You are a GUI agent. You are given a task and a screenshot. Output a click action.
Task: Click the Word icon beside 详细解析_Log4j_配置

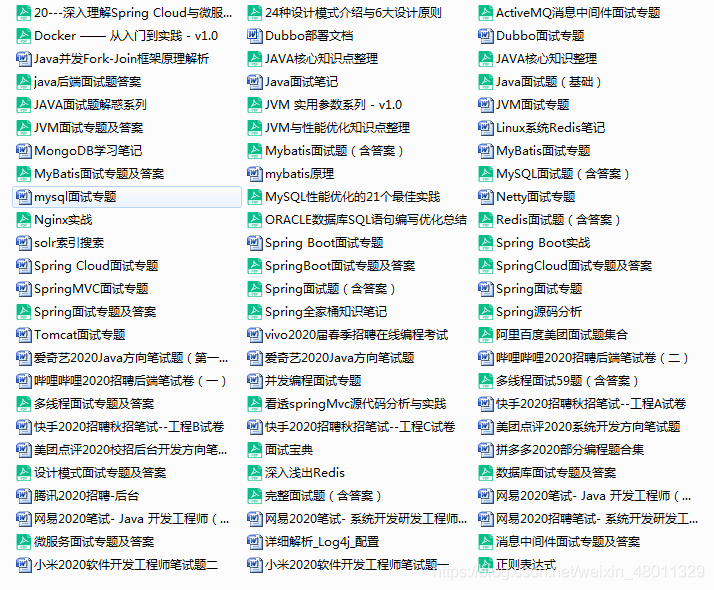(254, 542)
